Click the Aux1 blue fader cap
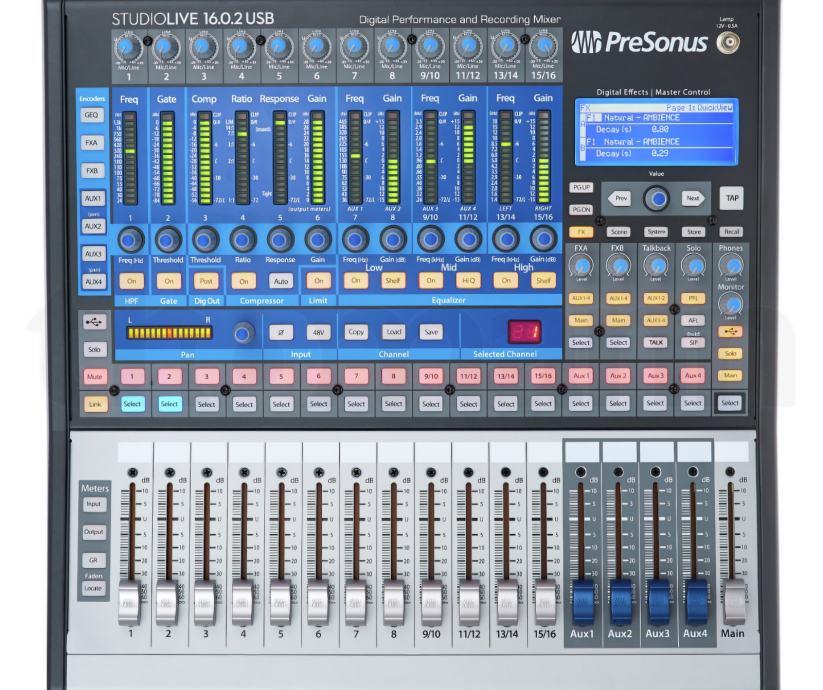The image size is (823, 690). click(583, 602)
